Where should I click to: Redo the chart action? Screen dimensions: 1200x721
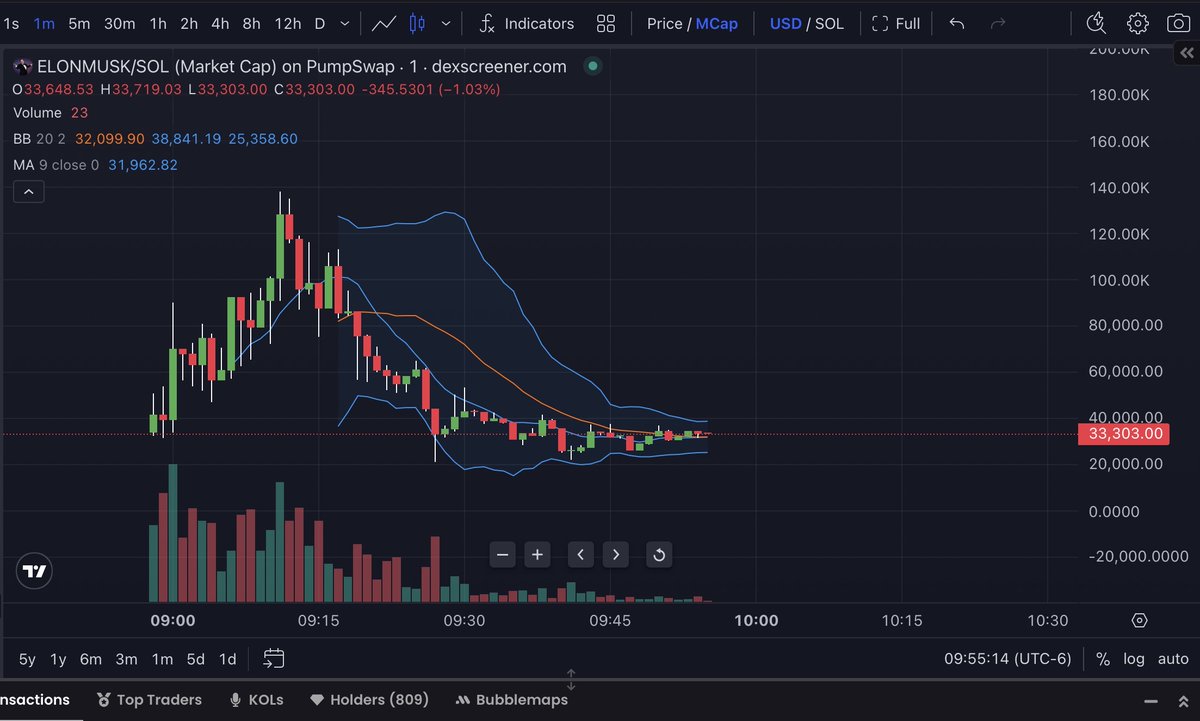996,23
